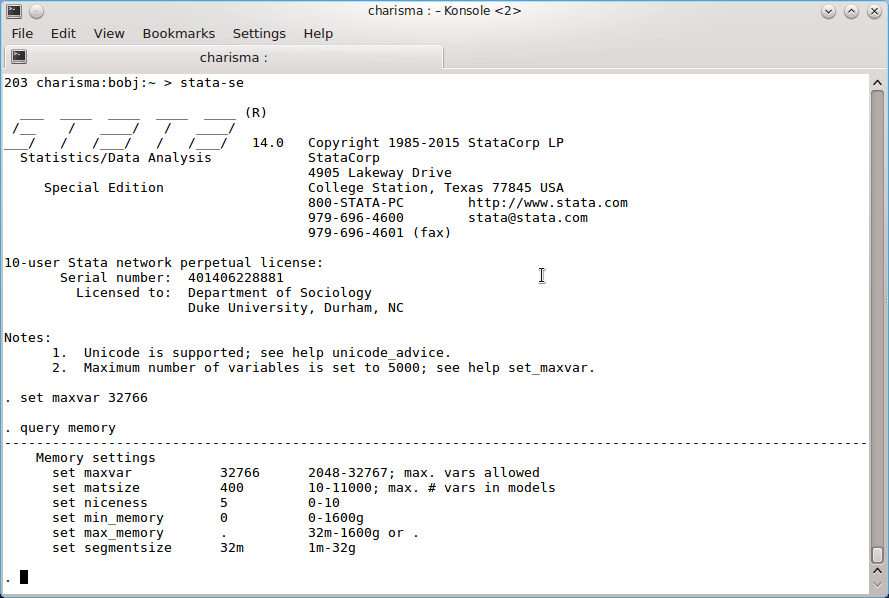Click 'Department of Sociology' text
This screenshot has height=598, width=889.
[280, 293]
